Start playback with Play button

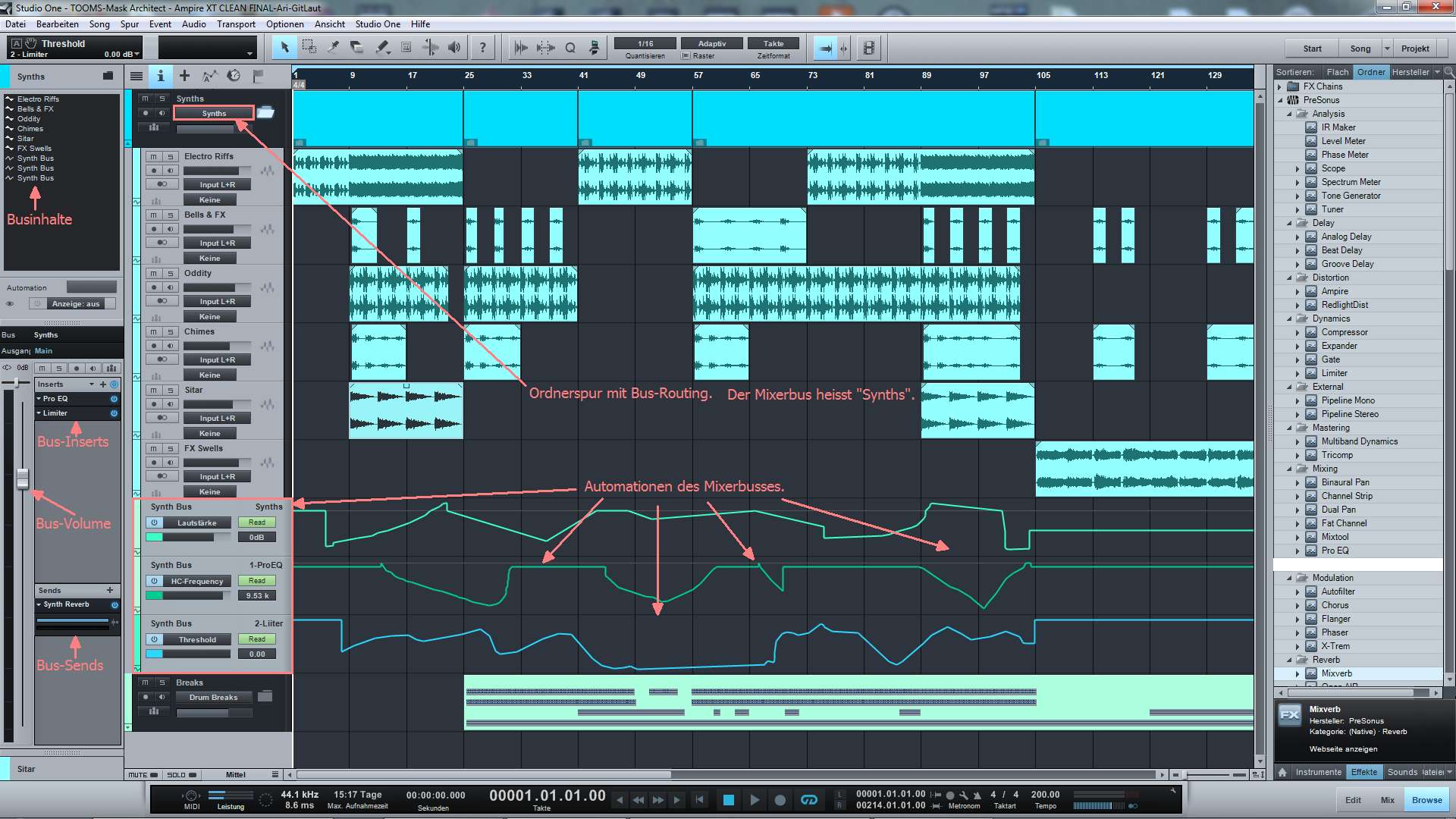click(x=754, y=799)
